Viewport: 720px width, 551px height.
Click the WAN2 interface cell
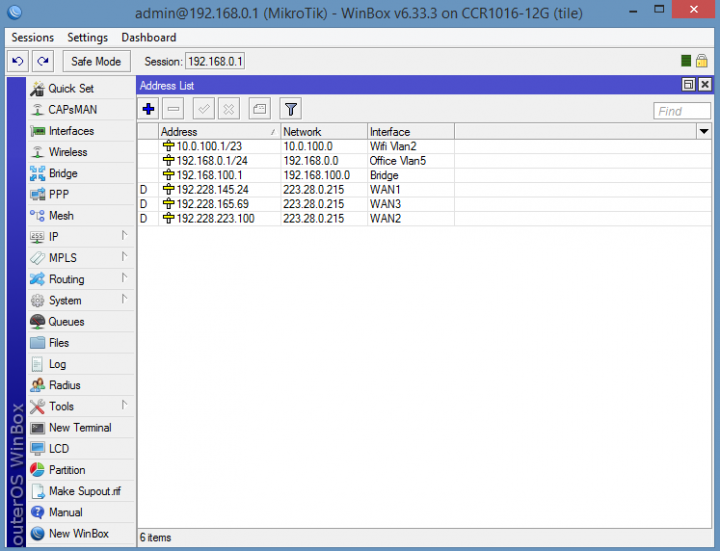click(411, 219)
